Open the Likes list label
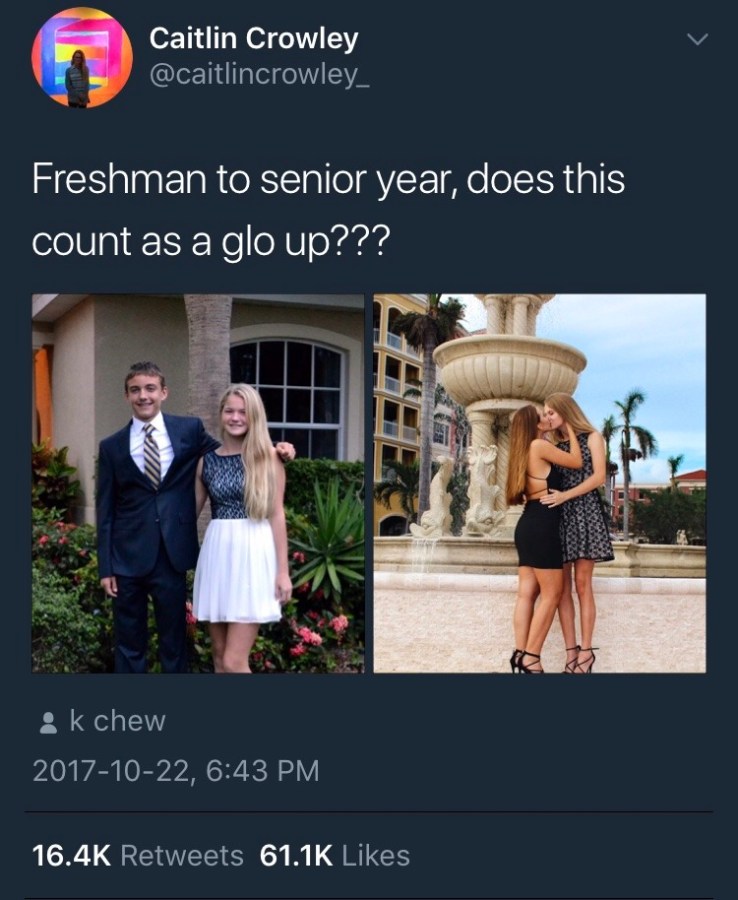The width and height of the screenshot is (738, 900). (x=376, y=855)
